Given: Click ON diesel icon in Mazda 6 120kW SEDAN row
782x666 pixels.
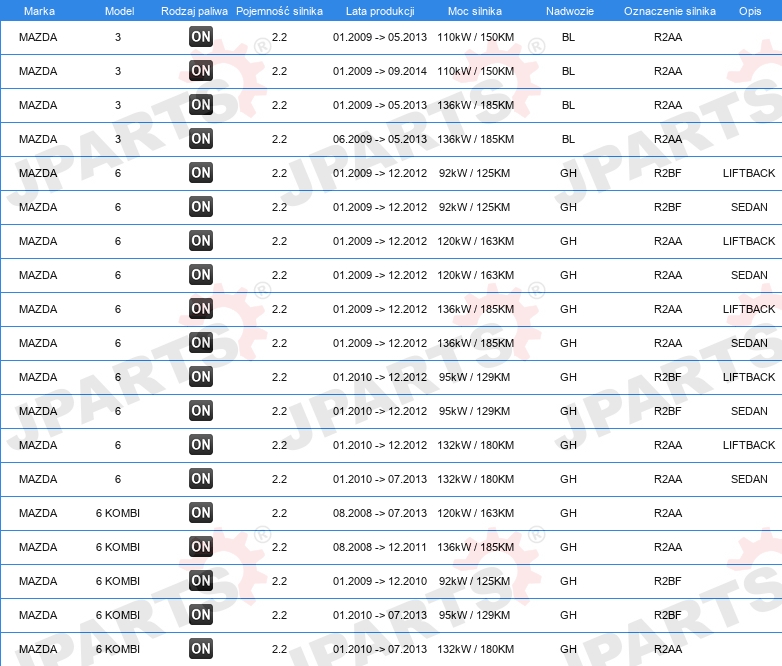Looking at the screenshot, I should click(201, 274).
